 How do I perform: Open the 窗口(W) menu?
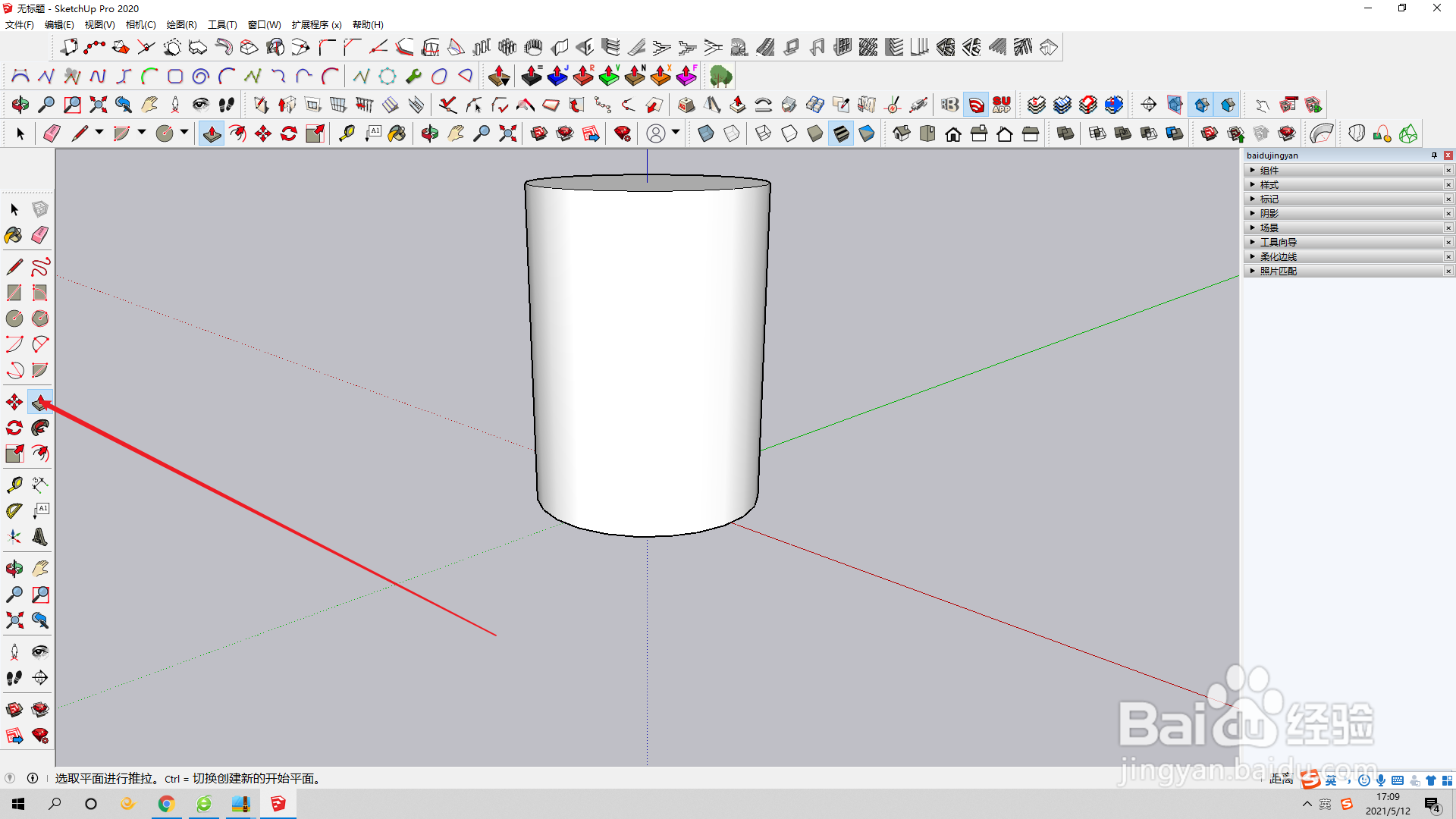pos(264,25)
